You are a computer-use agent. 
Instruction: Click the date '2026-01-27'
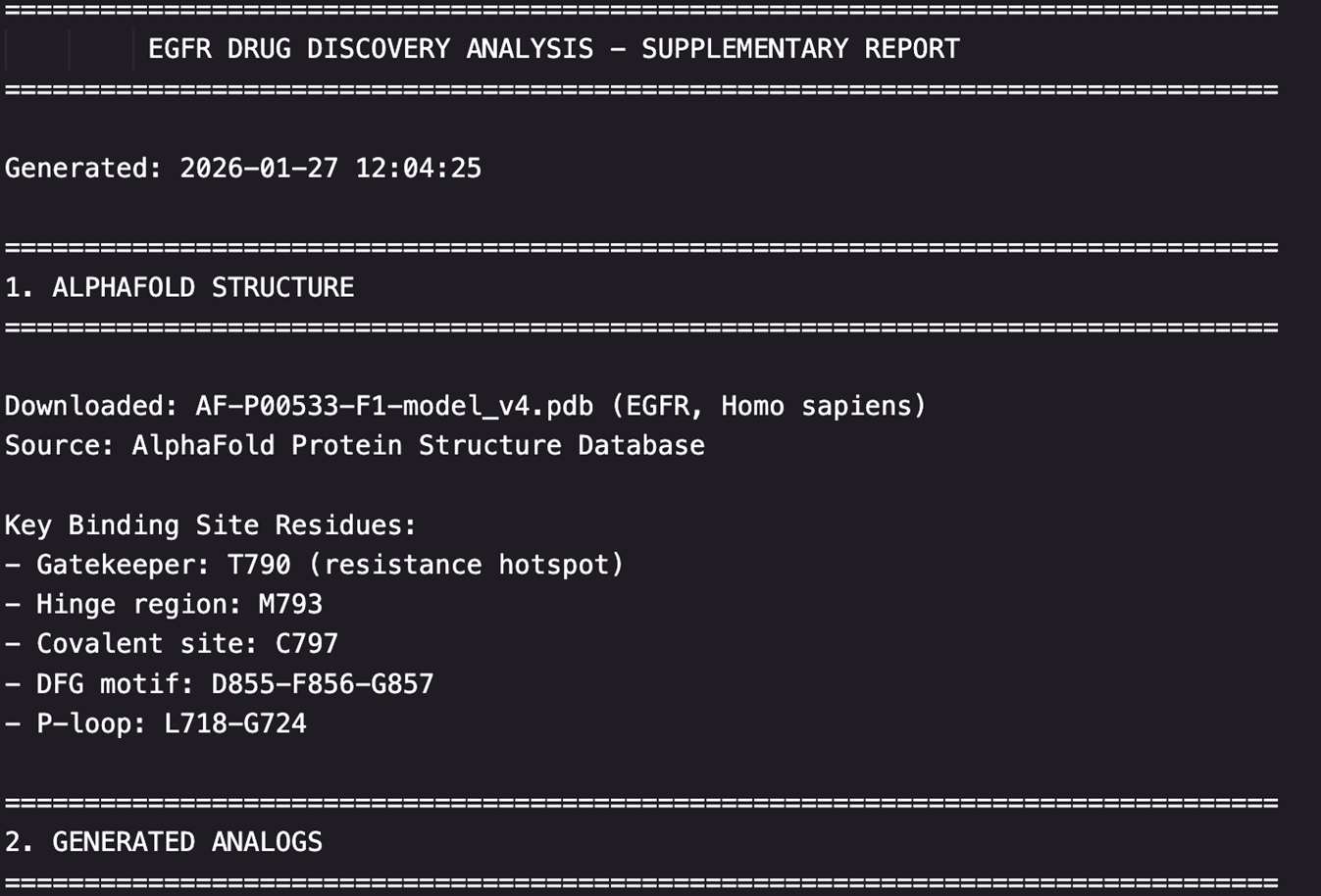coord(259,168)
